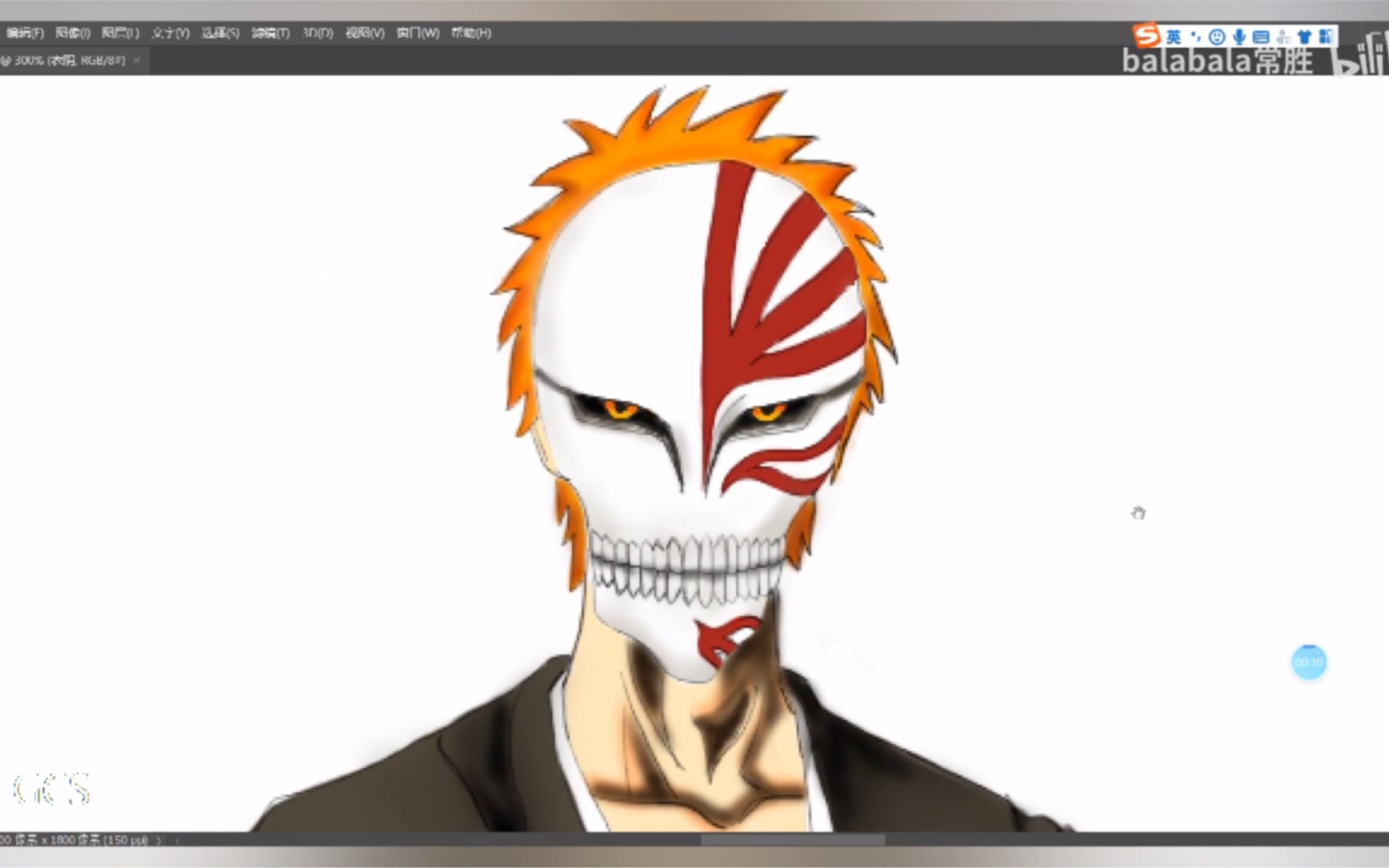Click the Sogou input method S logo
Image resolution: width=1389 pixels, height=868 pixels.
click(x=1146, y=35)
